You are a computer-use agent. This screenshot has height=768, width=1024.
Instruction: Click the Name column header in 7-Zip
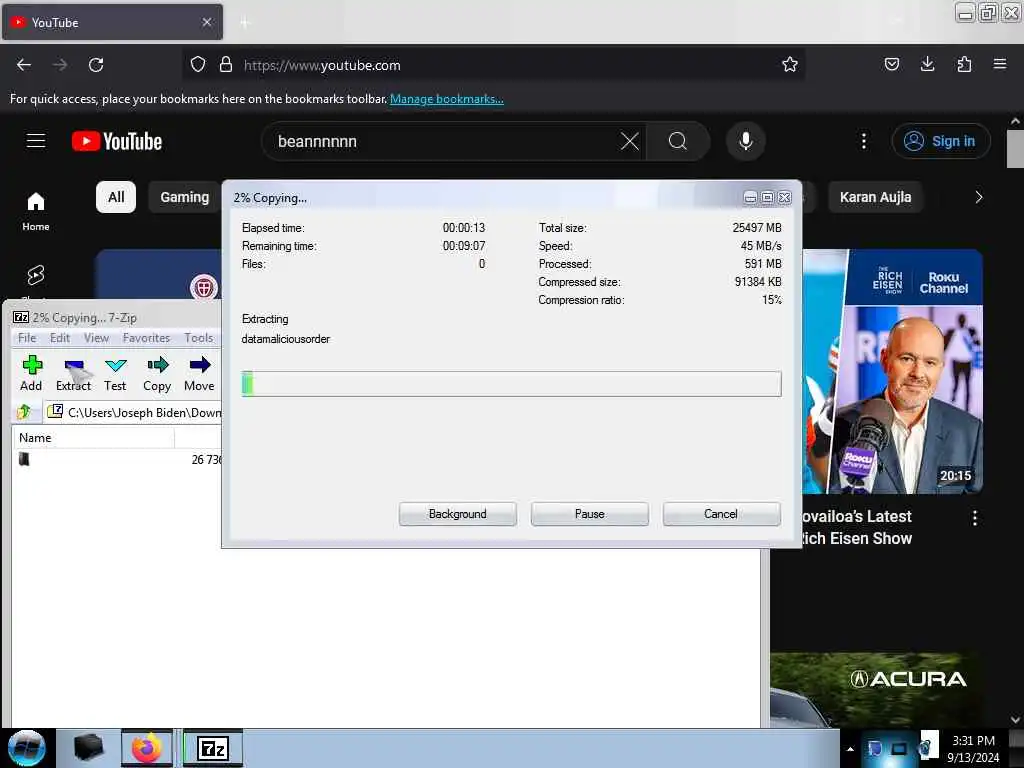(x=93, y=438)
